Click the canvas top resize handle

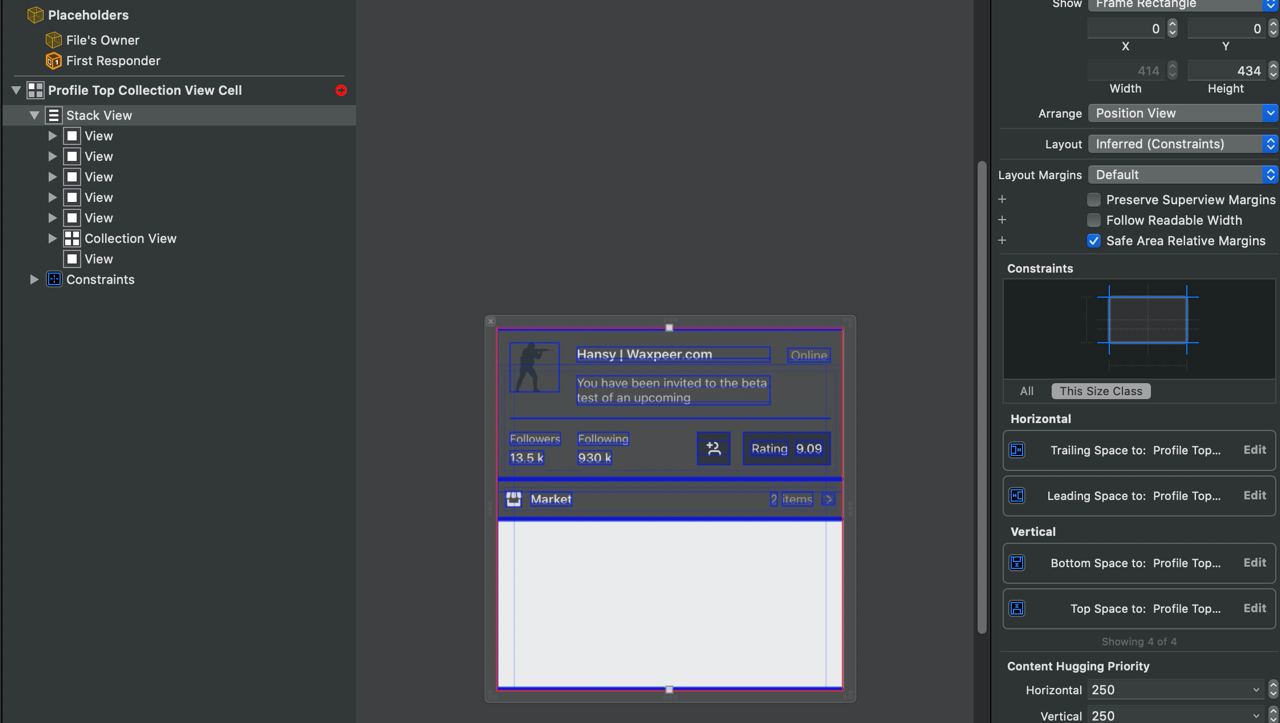pyautogui.click(x=669, y=327)
